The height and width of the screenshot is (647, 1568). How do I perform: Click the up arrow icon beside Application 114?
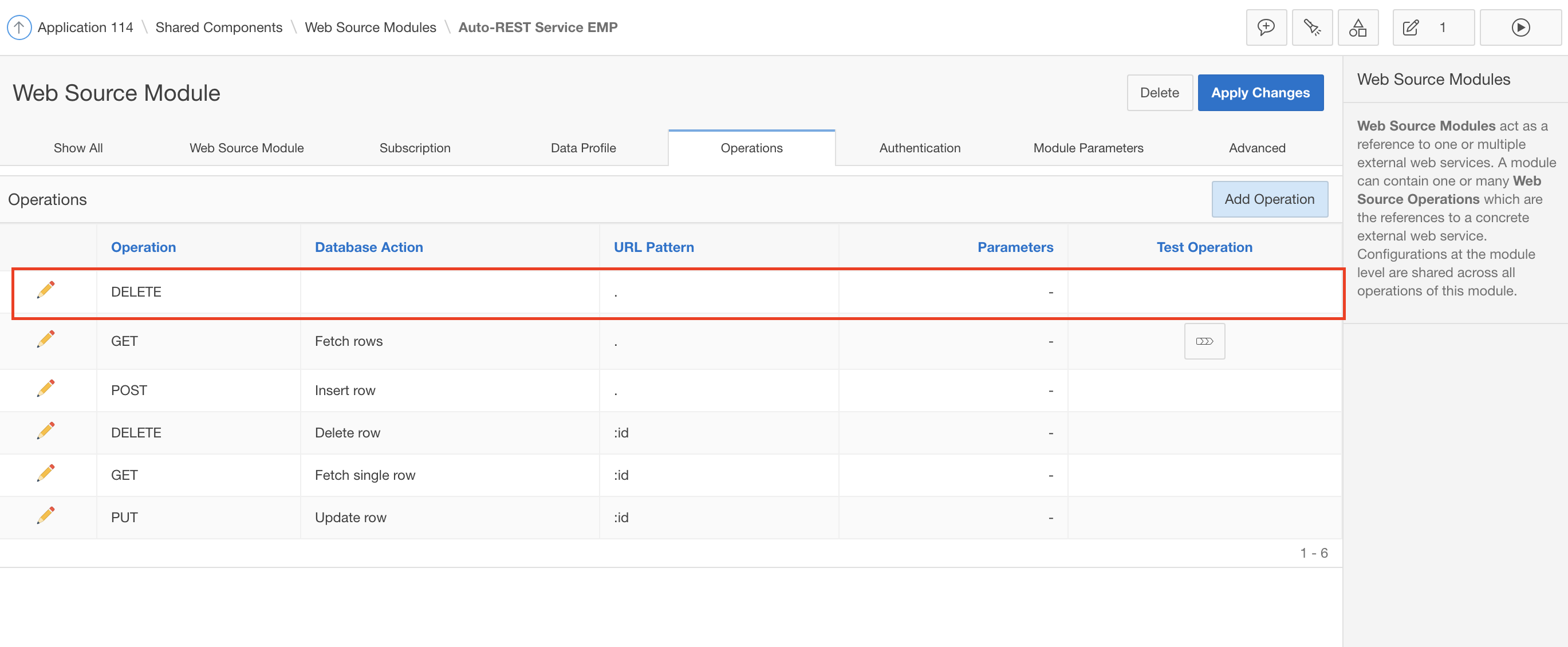tap(19, 27)
